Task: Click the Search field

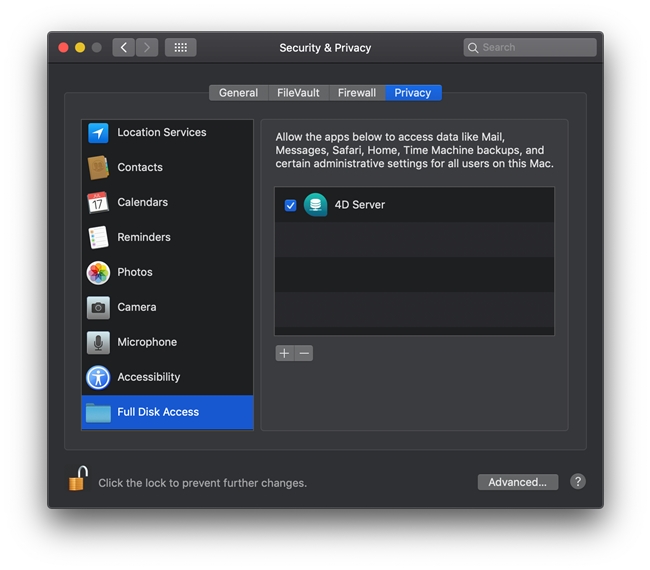Action: point(530,47)
